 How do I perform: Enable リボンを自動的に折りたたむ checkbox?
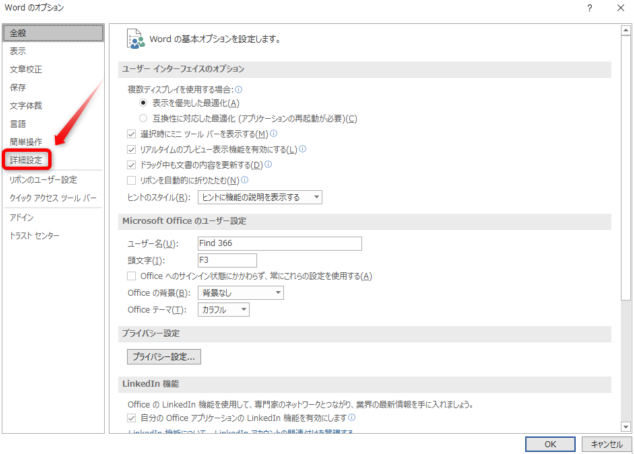pyautogui.click(x=131, y=180)
